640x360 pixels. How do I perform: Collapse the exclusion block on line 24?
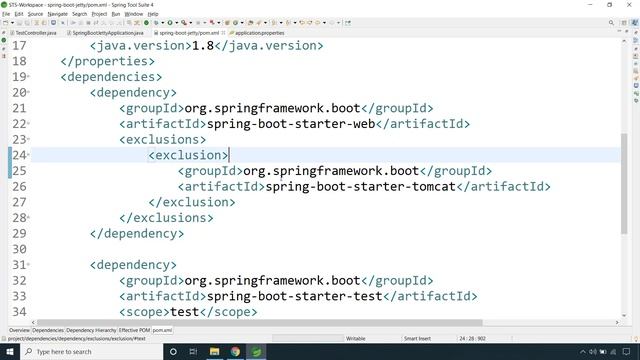tap(29, 155)
